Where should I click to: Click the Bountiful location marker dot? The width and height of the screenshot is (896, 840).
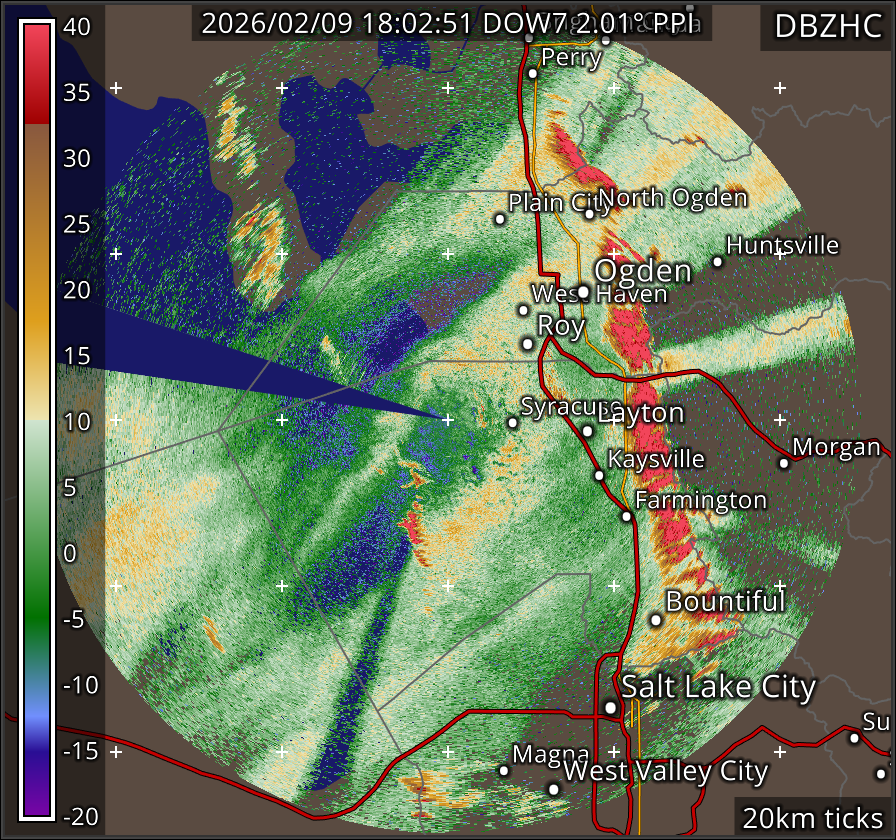click(x=656, y=620)
